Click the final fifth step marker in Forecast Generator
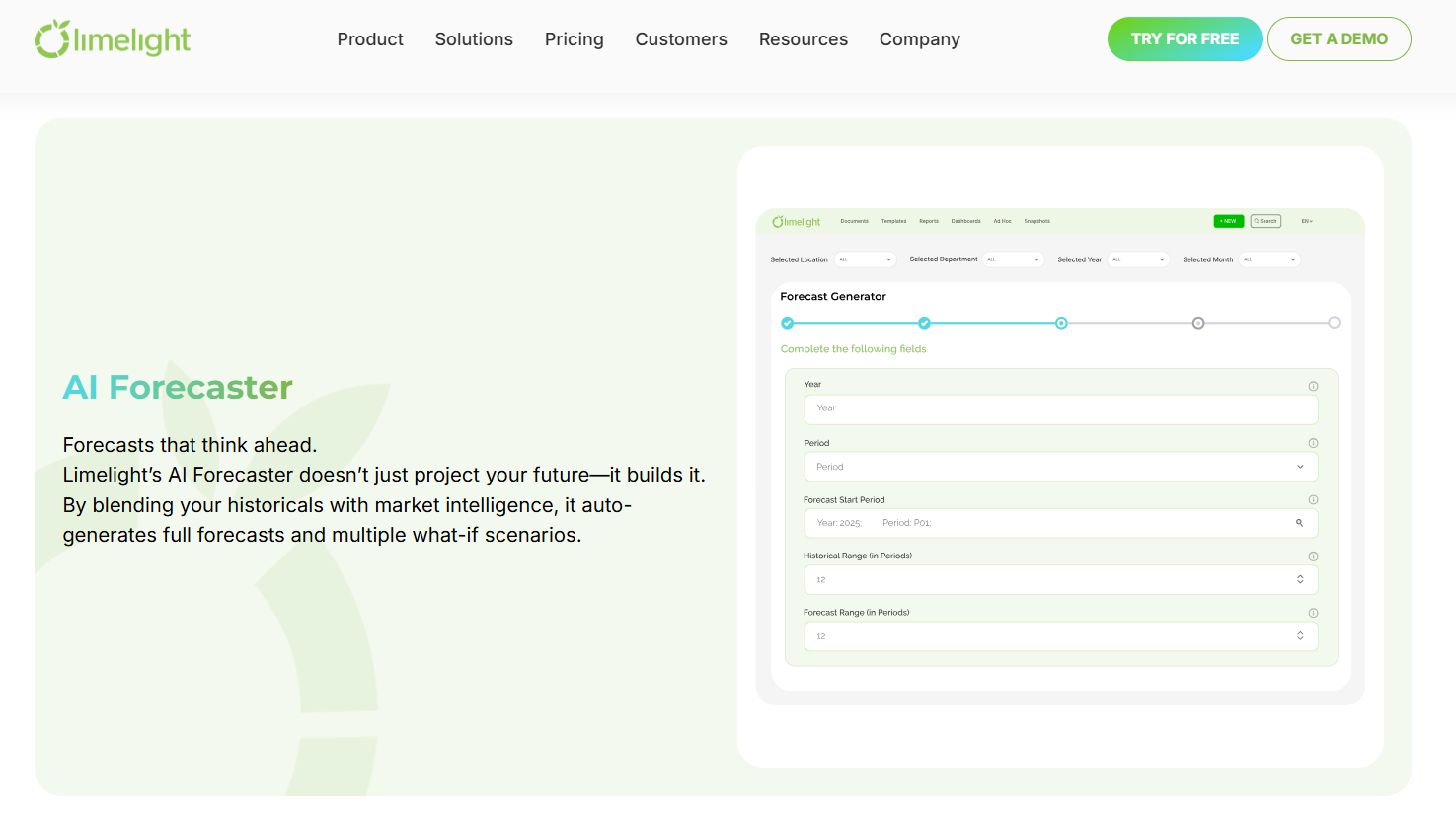 [1334, 323]
